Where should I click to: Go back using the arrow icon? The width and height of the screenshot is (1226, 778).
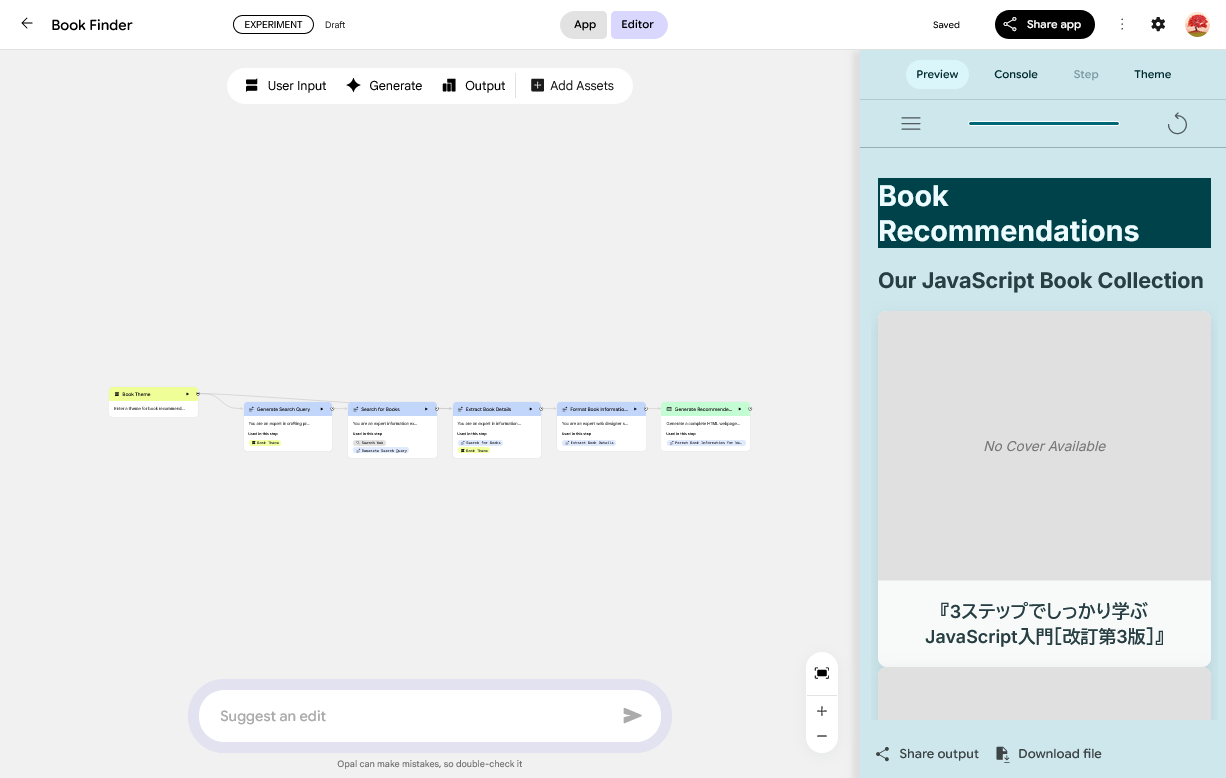coord(27,24)
